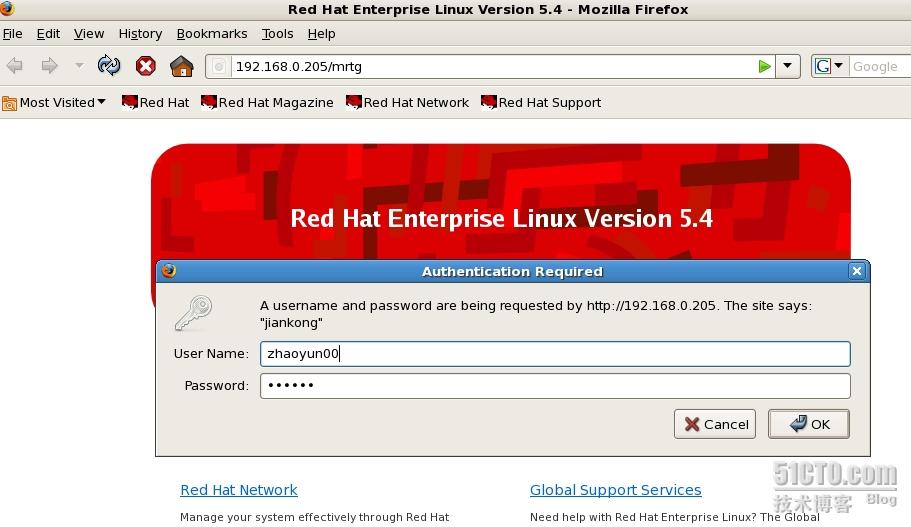Viewport: 911px width, 527px height.
Task: Click the User Name field in dialog
Action: (555, 354)
